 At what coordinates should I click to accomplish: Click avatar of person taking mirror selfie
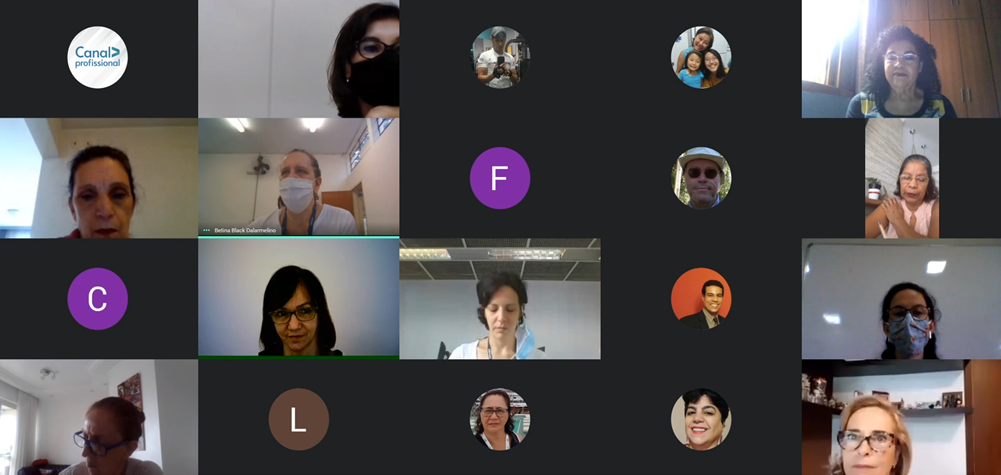click(500, 57)
